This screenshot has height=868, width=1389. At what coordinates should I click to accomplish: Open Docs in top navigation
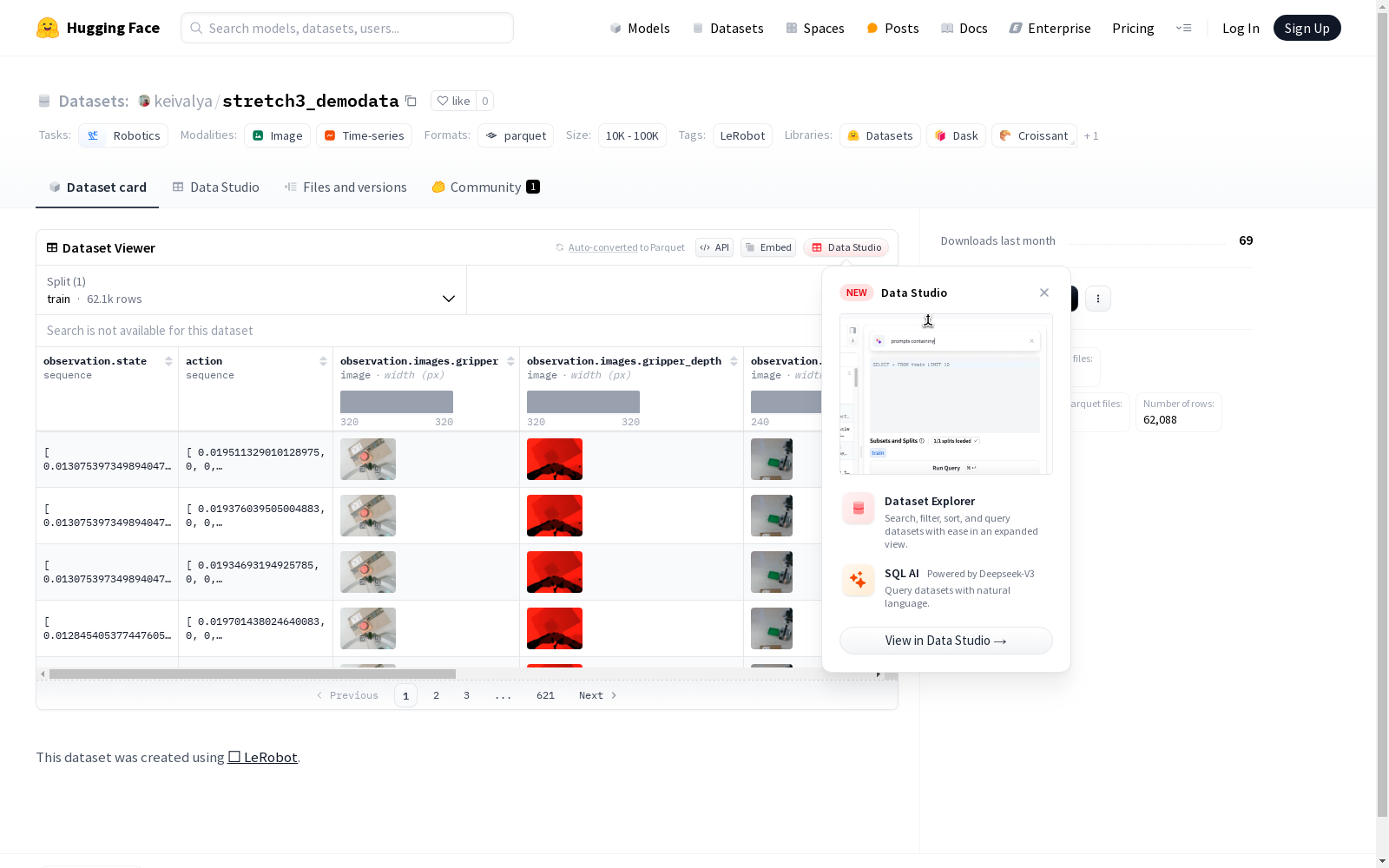click(x=964, y=28)
